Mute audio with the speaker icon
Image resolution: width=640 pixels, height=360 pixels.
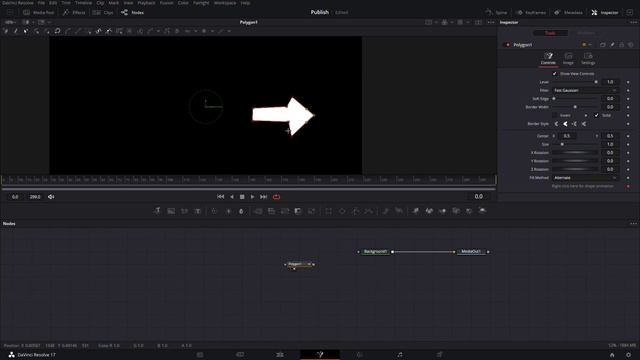coord(51,197)
